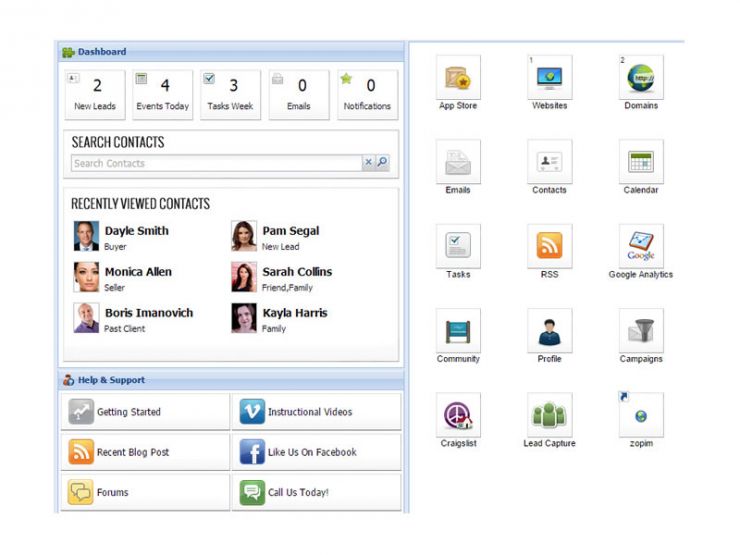
Task: Select Sarah Collins' profile photo
Action: [x=244, y=277]
